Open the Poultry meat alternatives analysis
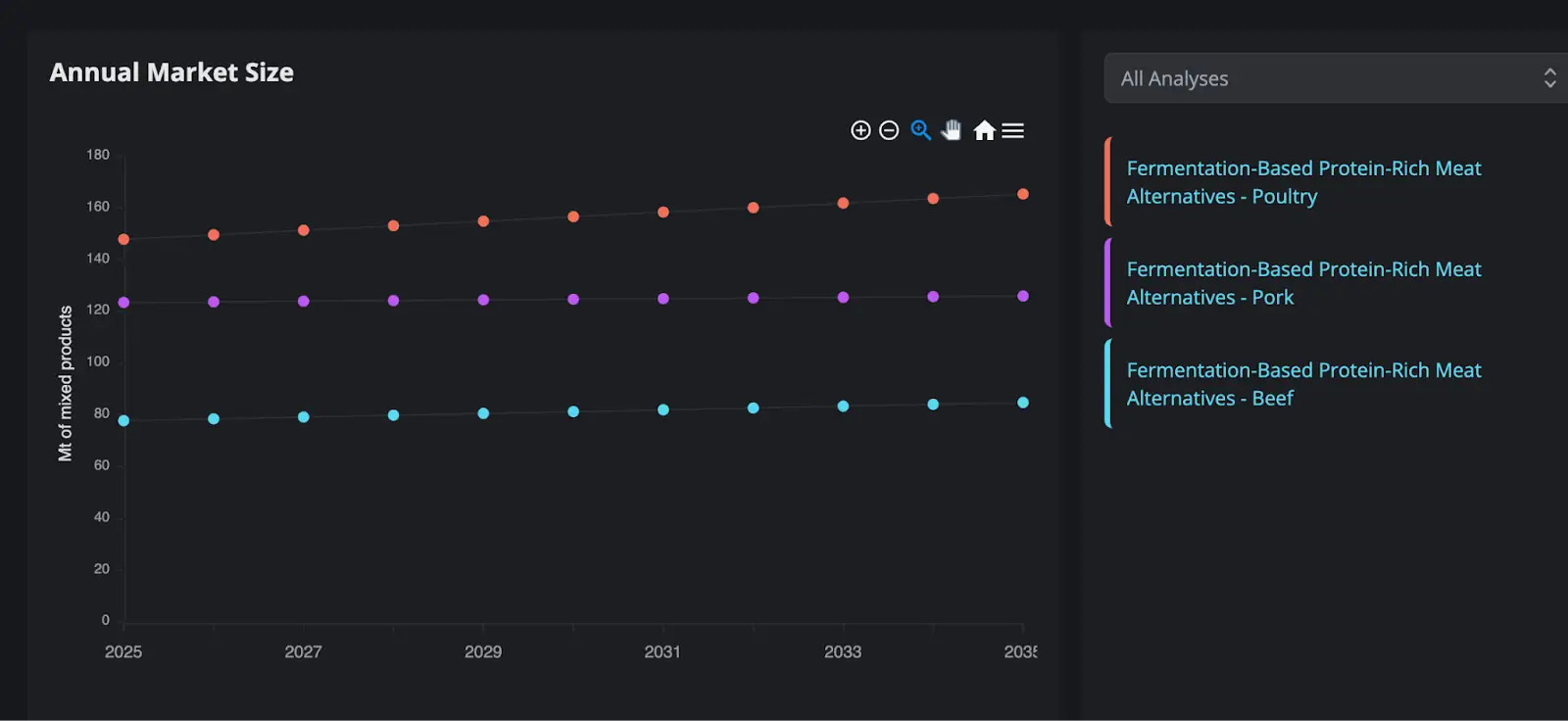The height and width of the screenshot is (721, 1568). pyautogui.click(x=1302, y=182)
